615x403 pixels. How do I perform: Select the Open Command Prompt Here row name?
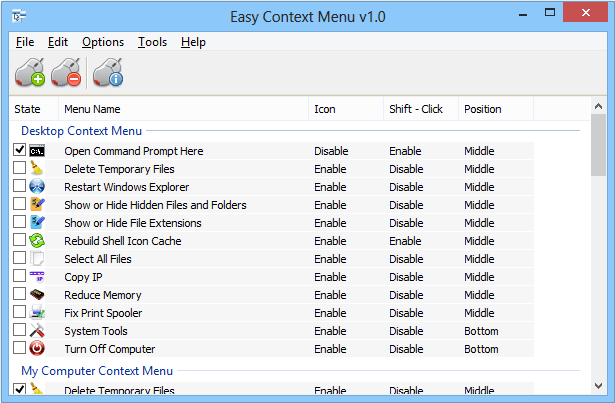pos(134,151)
